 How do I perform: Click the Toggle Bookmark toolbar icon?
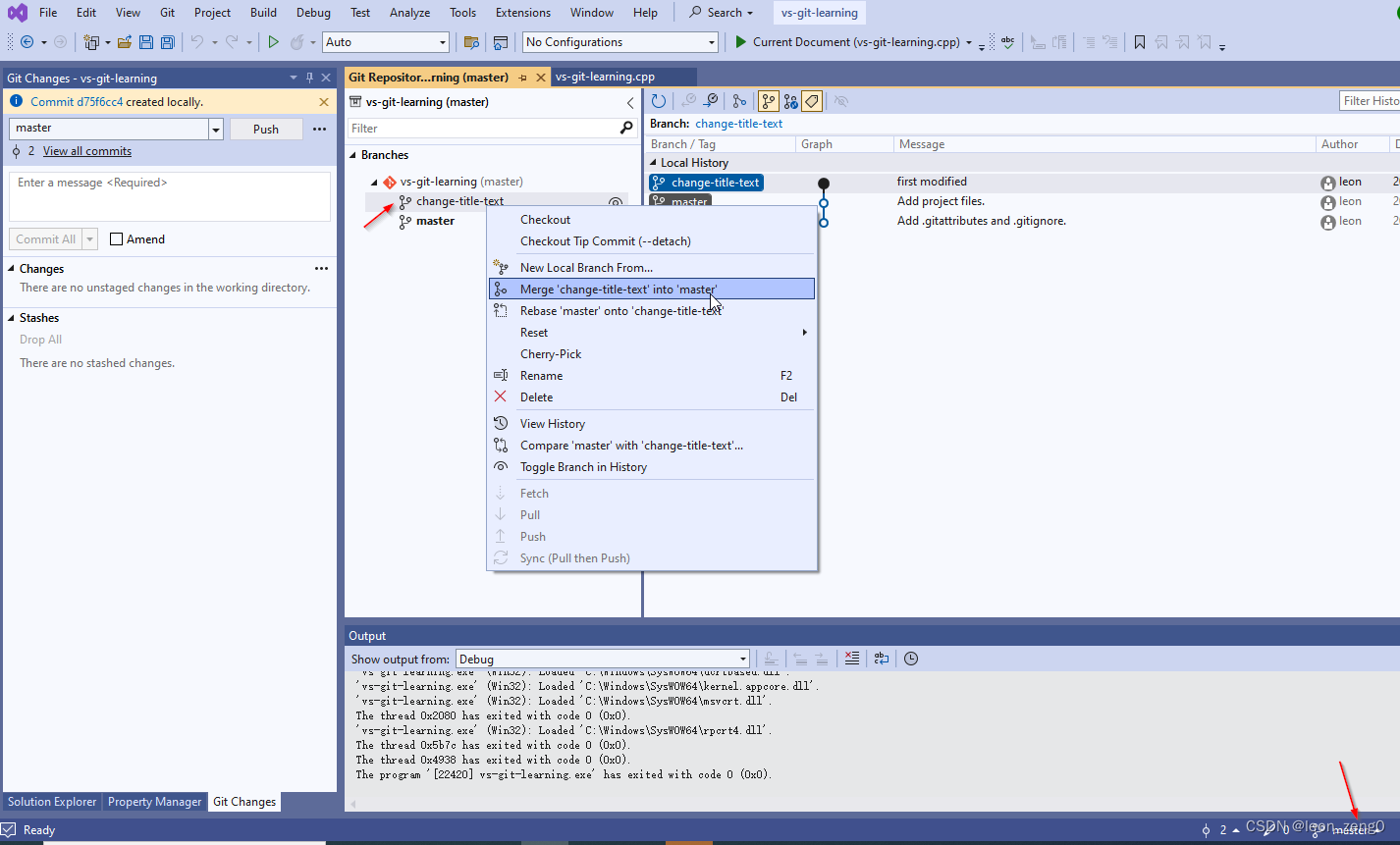tap(1140, 42)
